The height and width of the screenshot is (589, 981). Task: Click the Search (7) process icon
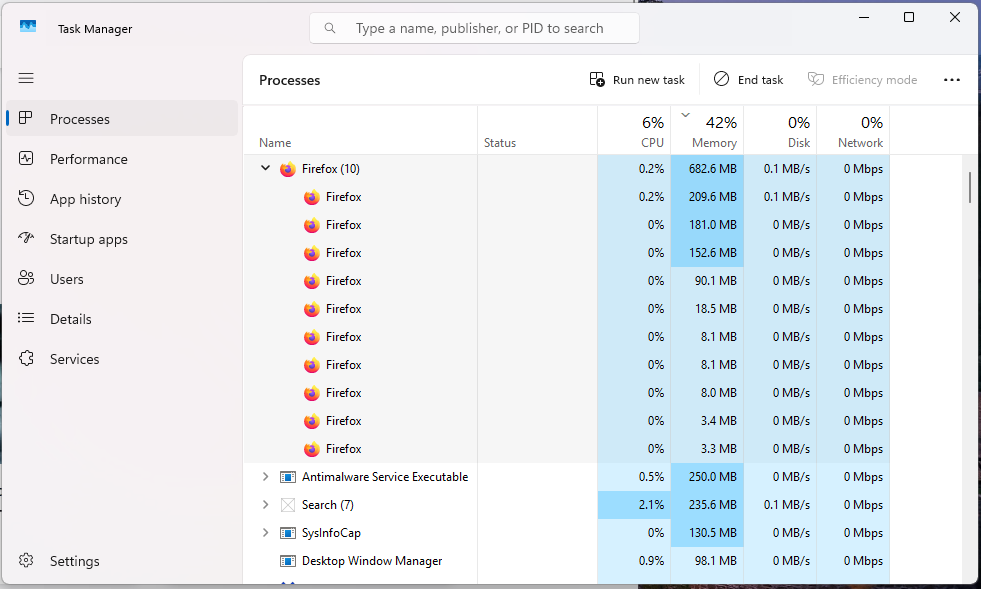(288, 505)
